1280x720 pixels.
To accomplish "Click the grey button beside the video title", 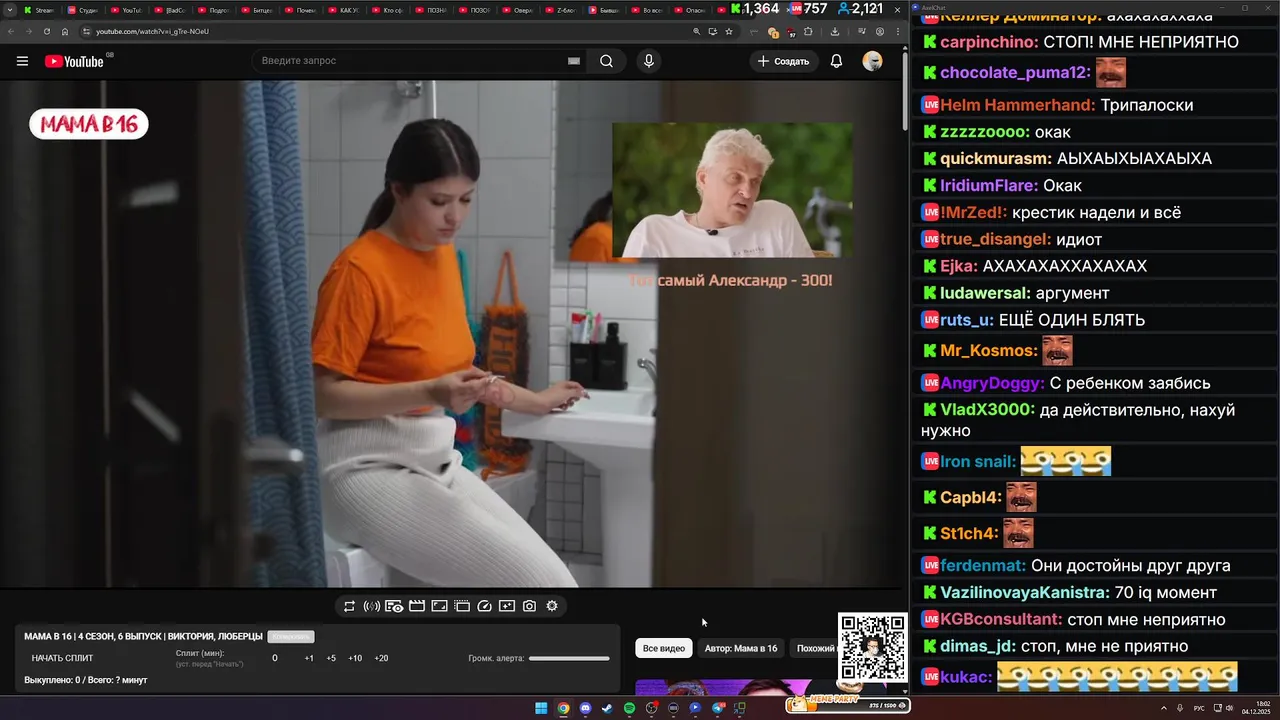I will point(291,637).
